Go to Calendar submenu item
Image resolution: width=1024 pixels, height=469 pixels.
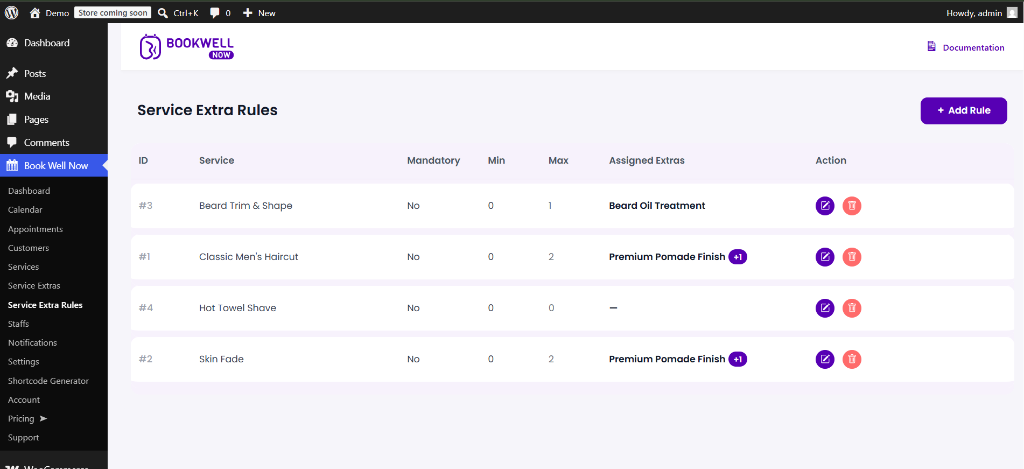25,210
